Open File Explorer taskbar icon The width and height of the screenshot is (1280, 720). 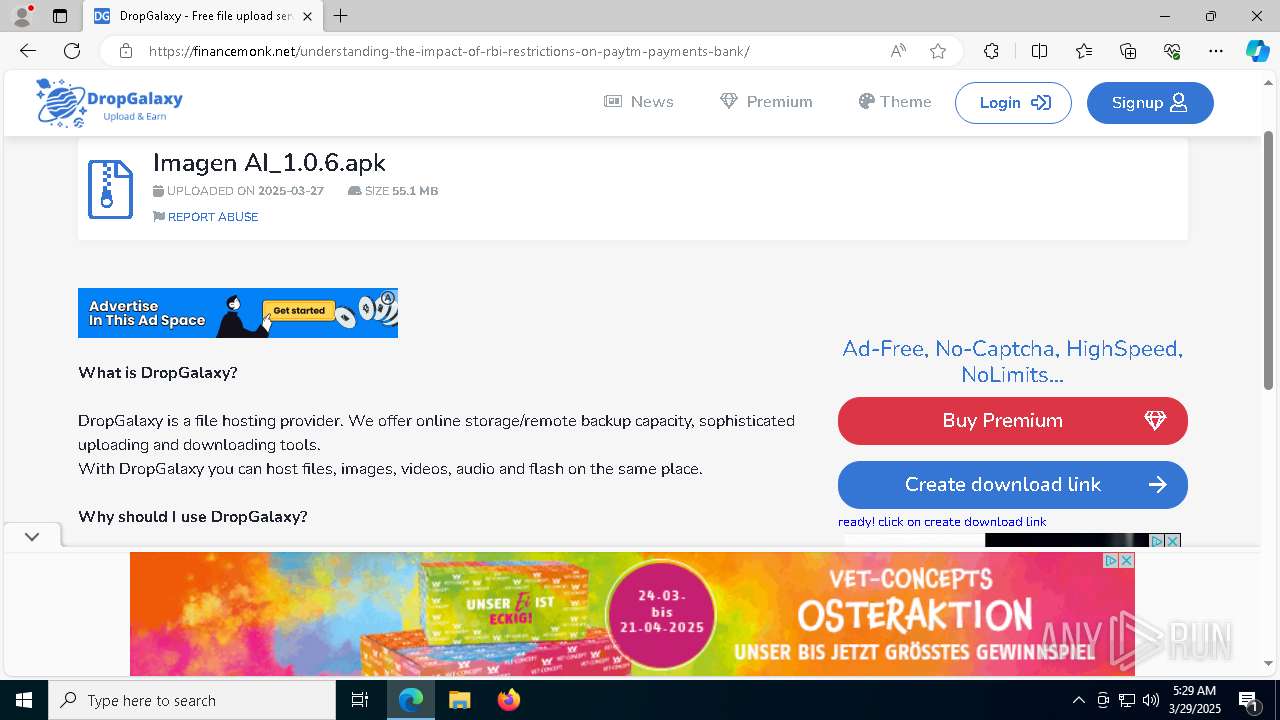(x=459, y=700)
